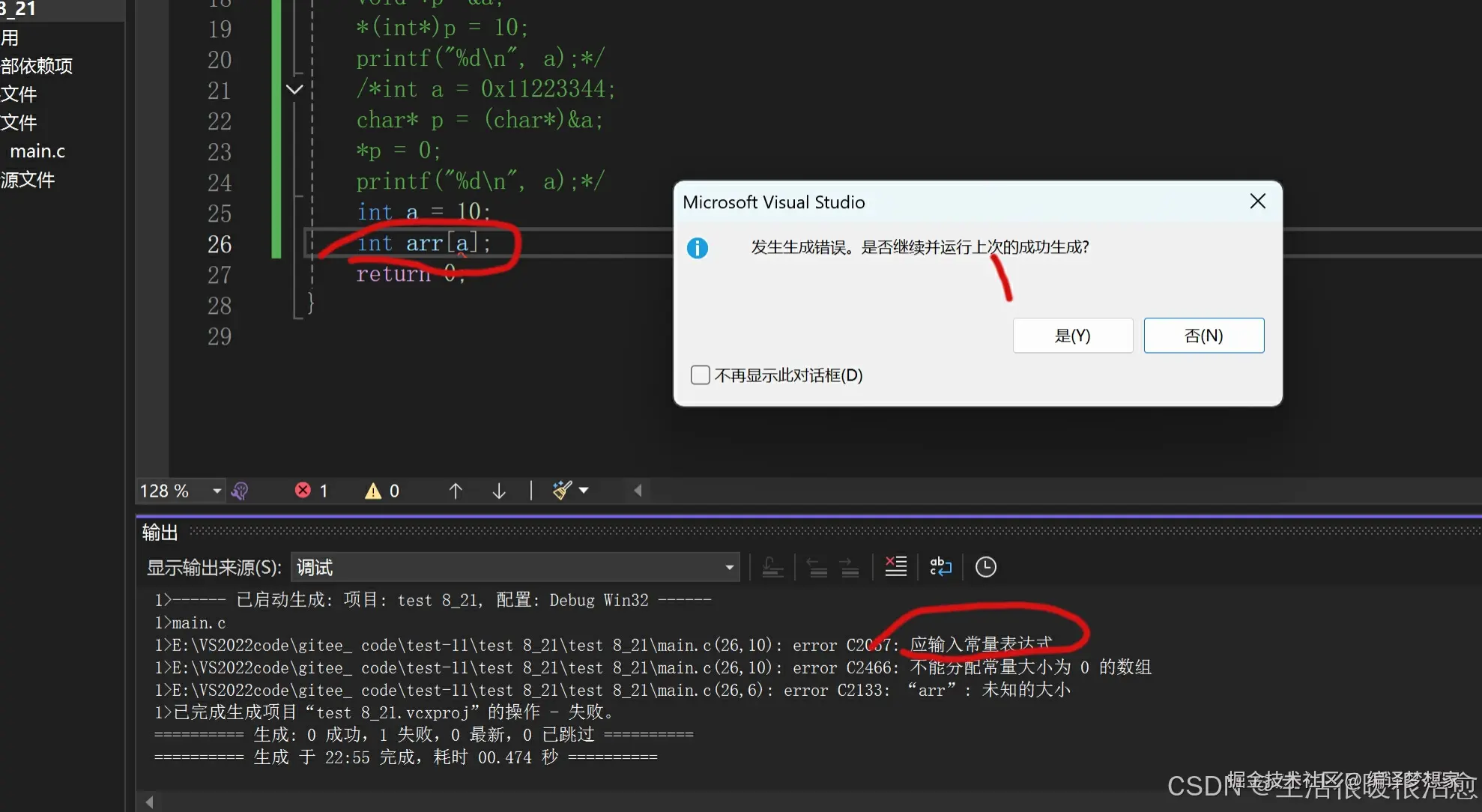Open the 显示输出来源 combo box showing 调试
1482x812 pixels.
click(515, 567)
